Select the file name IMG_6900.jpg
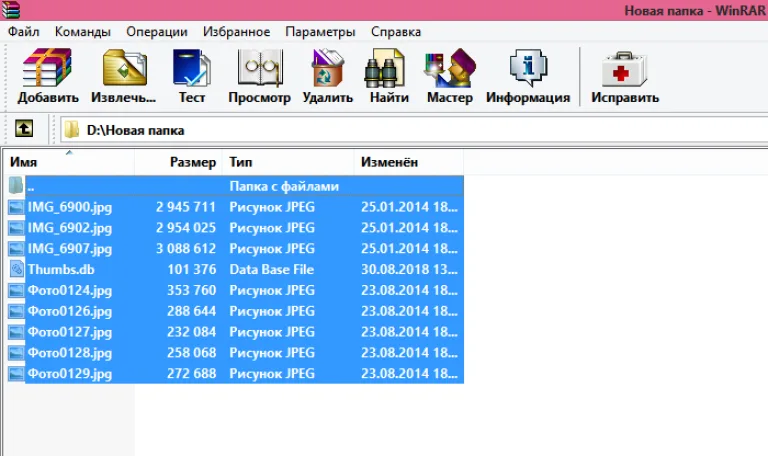The width and height of the screenshot is (768, 456). coord(70,207)
